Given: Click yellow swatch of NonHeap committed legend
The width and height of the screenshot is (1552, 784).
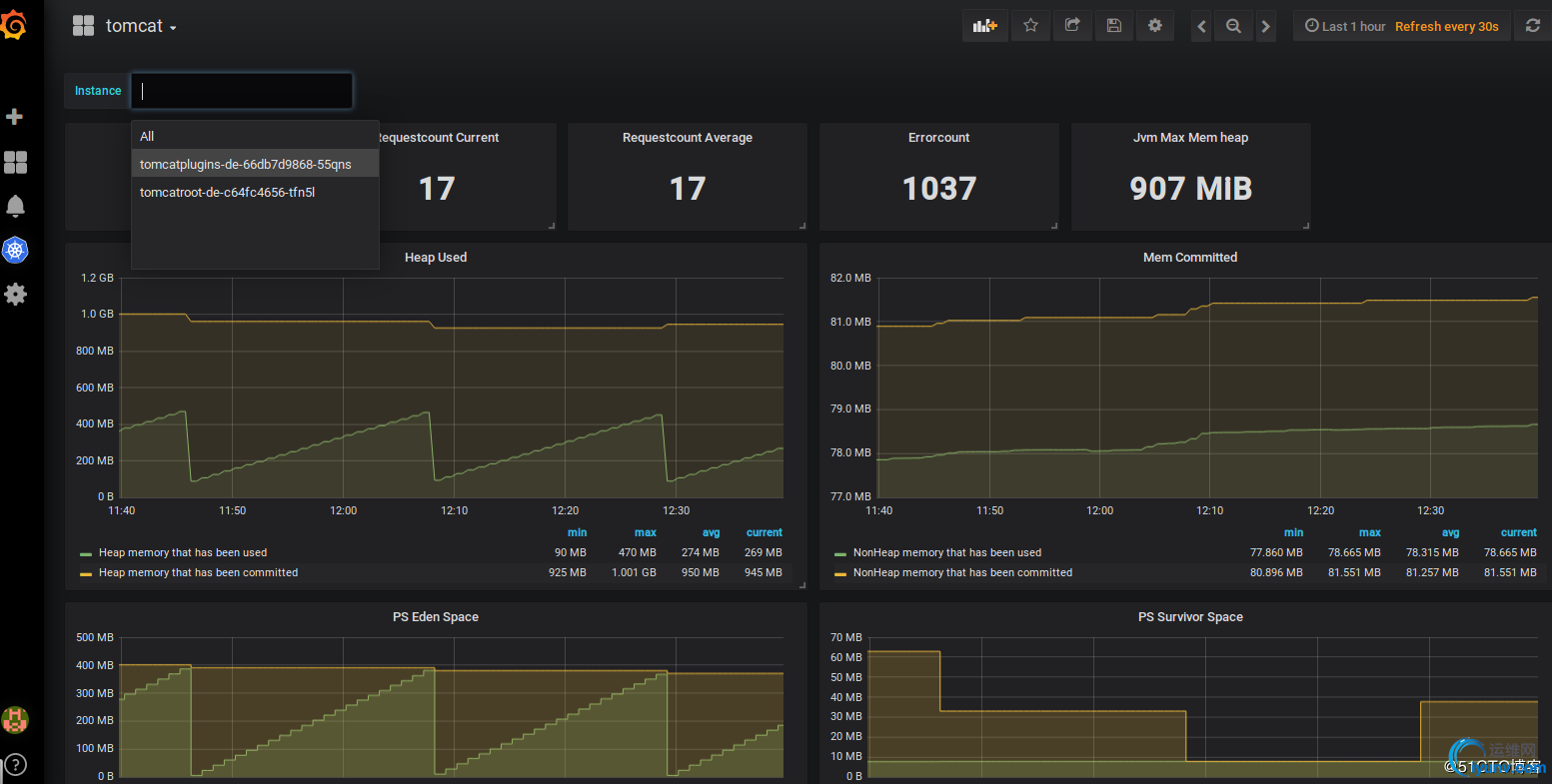Looking at the screenshot, I should point(840,573).
